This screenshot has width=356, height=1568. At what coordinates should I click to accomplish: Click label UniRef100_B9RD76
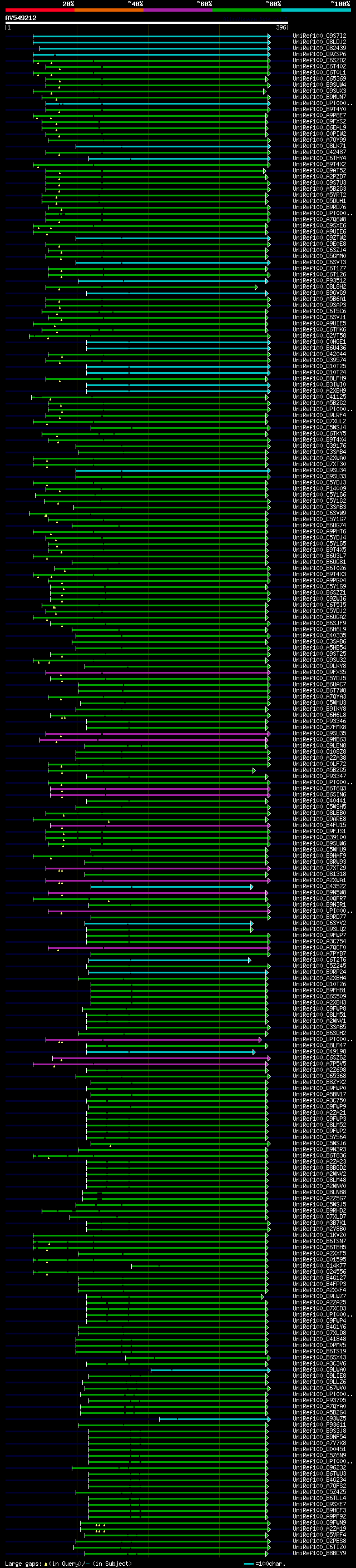click(319, 207)
